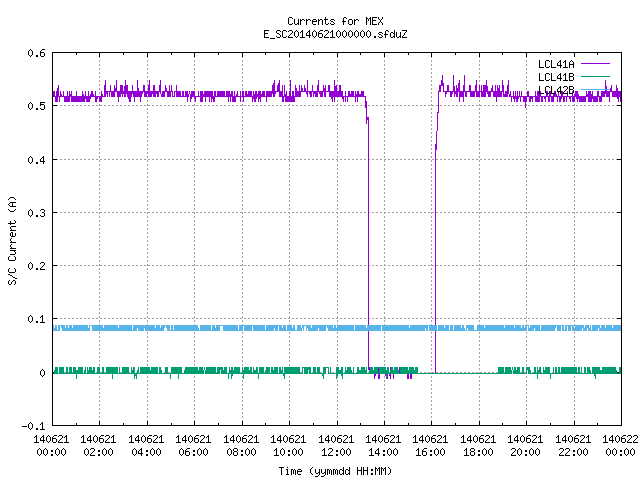Click the 16:00 time tick label

[x=430, y=452]
